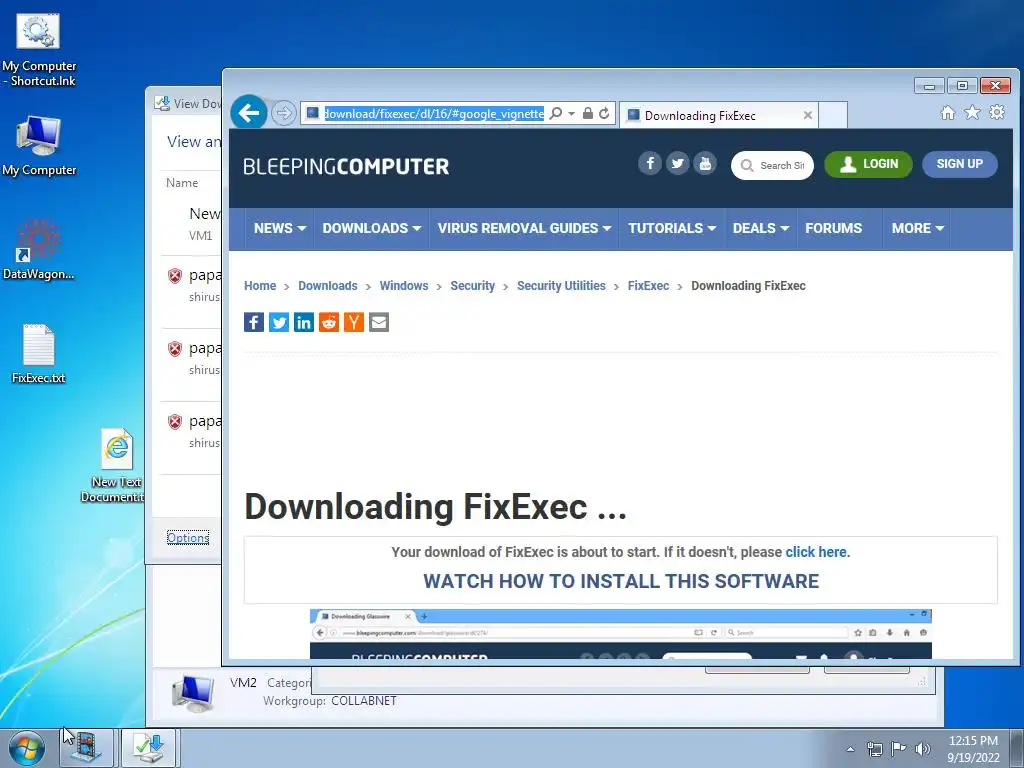
Task: Go to Downloads breadcrumb link
Action: tap(328, 285)
